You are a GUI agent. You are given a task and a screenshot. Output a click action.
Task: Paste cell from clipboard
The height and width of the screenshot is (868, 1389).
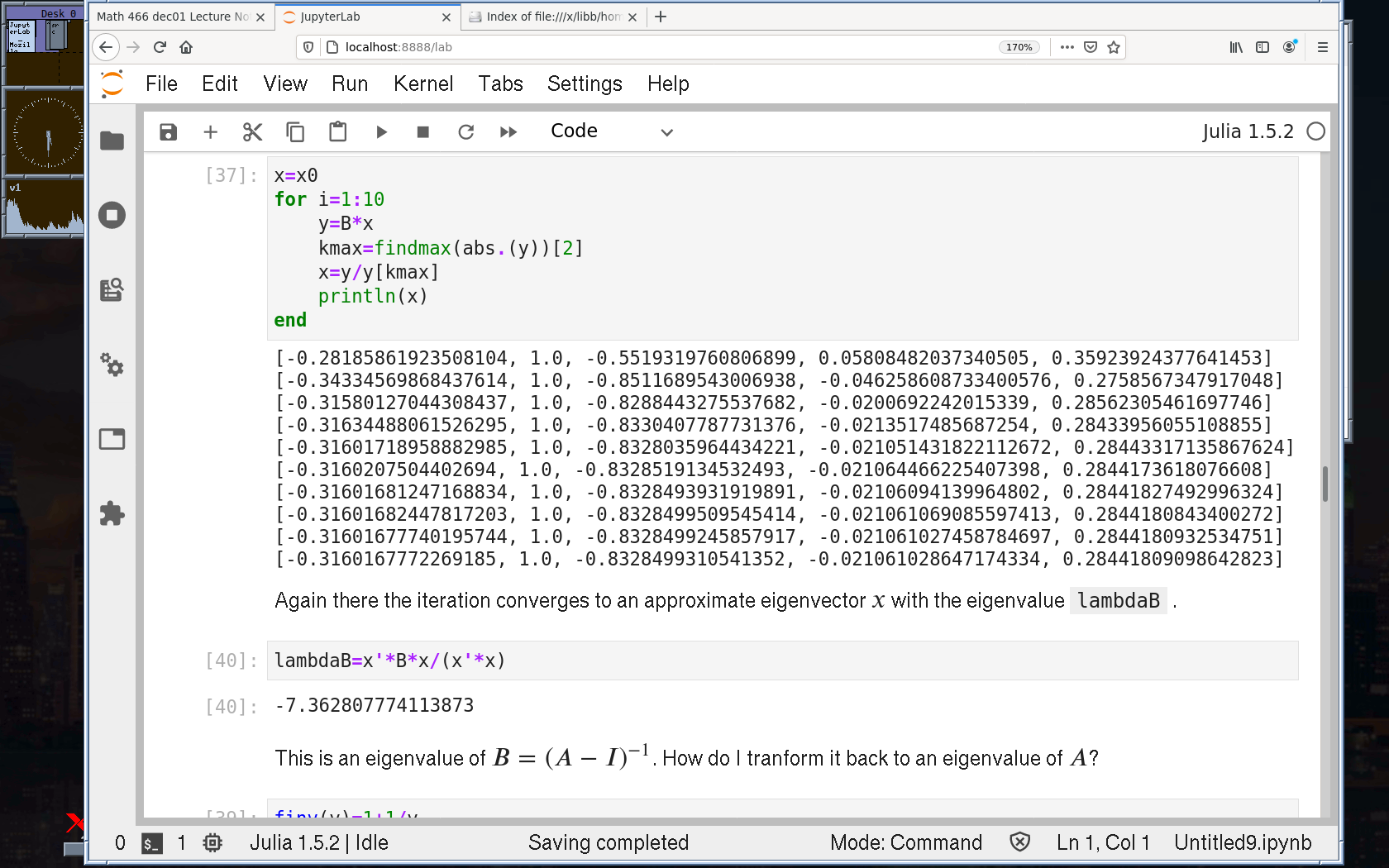tap(337, 132)
